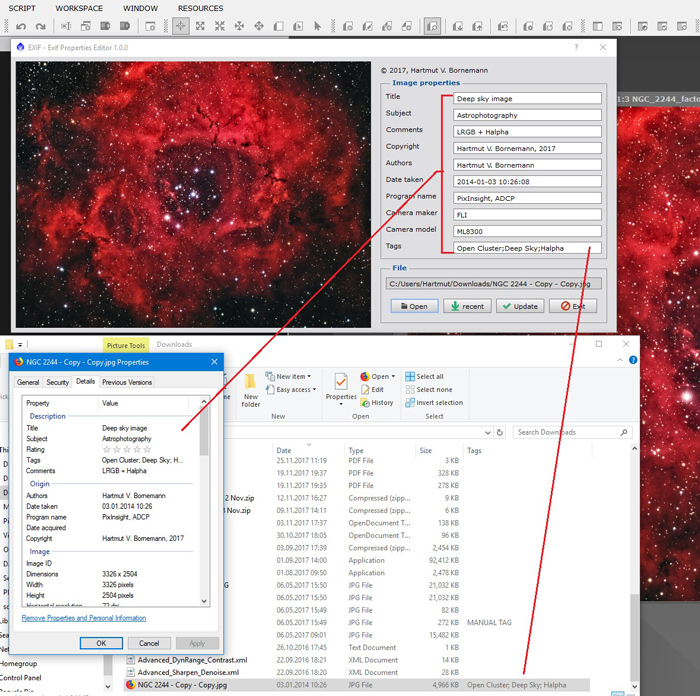Image resolution: width=700 pixels, height=696 pixels.
Task: Click Invert selection in Explorer ribbon
Action: tap(434, 402)
